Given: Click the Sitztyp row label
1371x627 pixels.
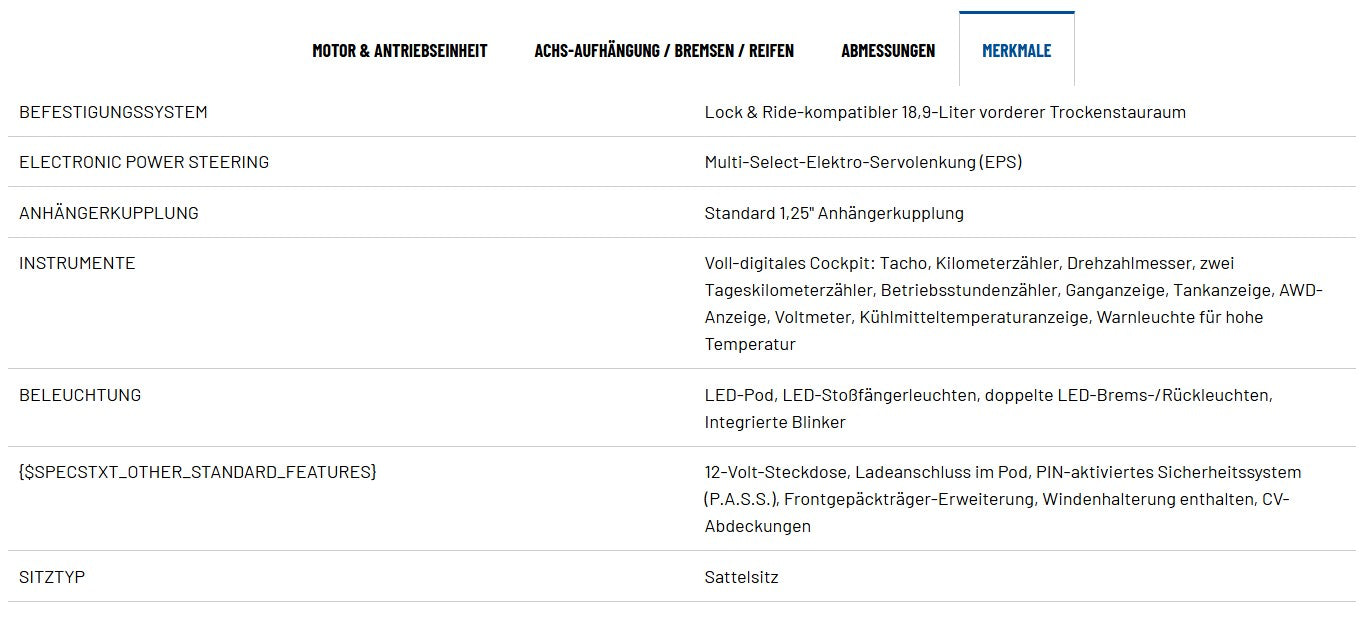Looking at the screenshot, I should coord(52,577).
